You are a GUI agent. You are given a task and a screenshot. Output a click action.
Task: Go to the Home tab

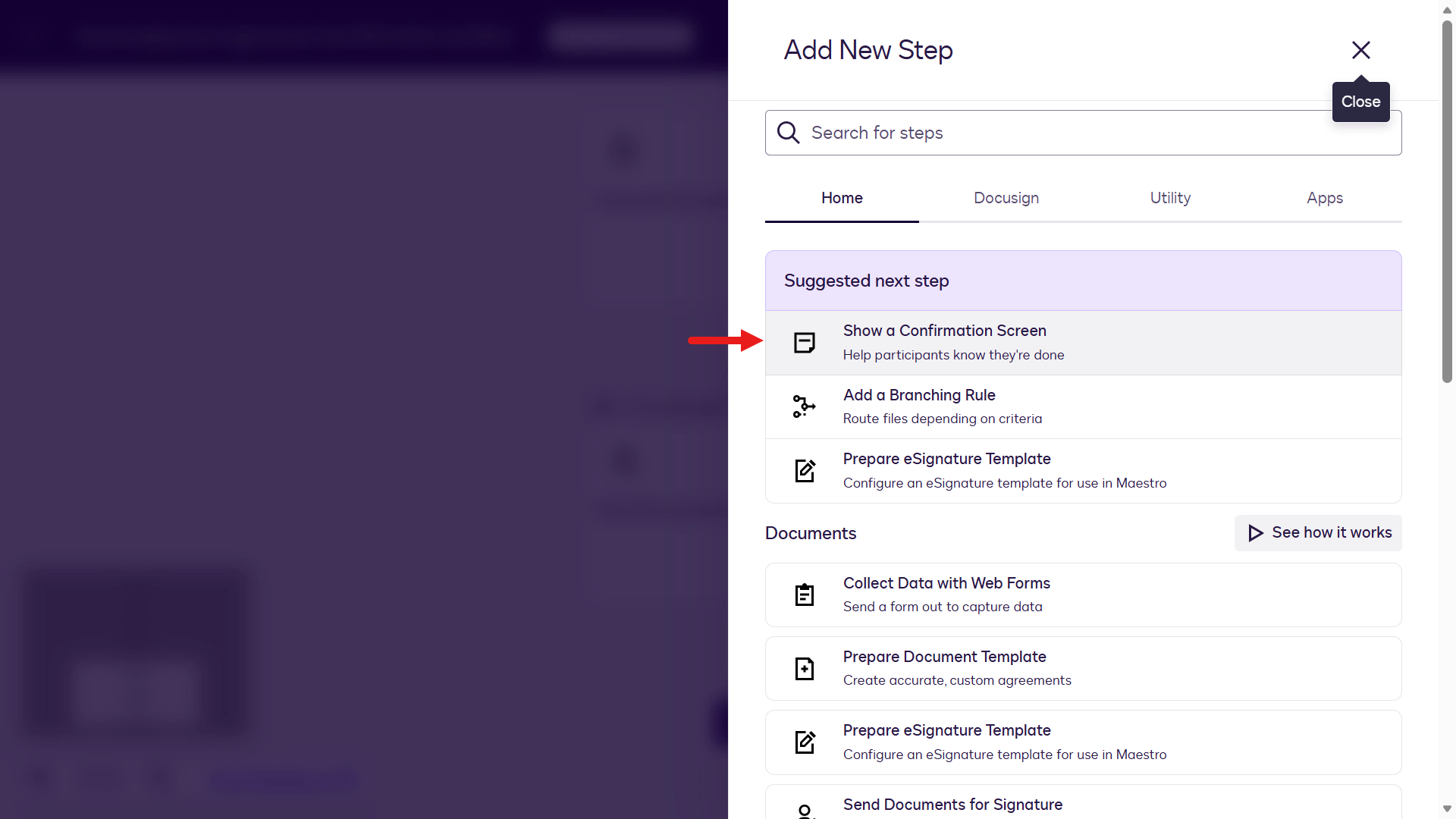click(842, 198)
